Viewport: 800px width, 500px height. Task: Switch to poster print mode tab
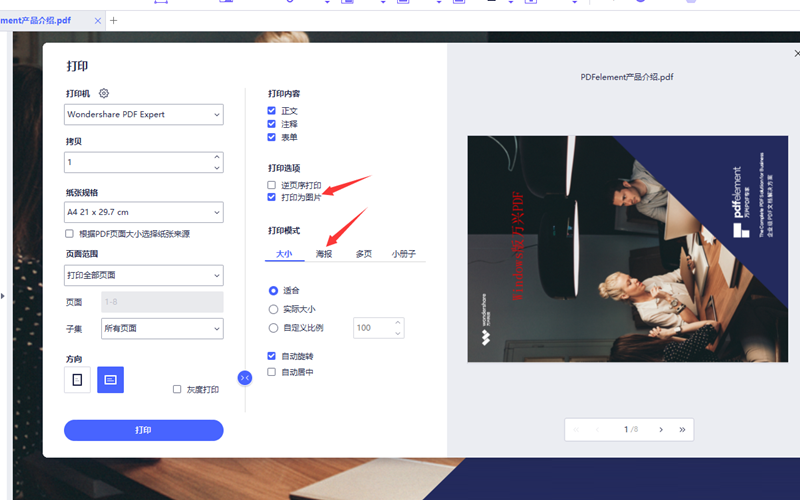pos(324,254)
